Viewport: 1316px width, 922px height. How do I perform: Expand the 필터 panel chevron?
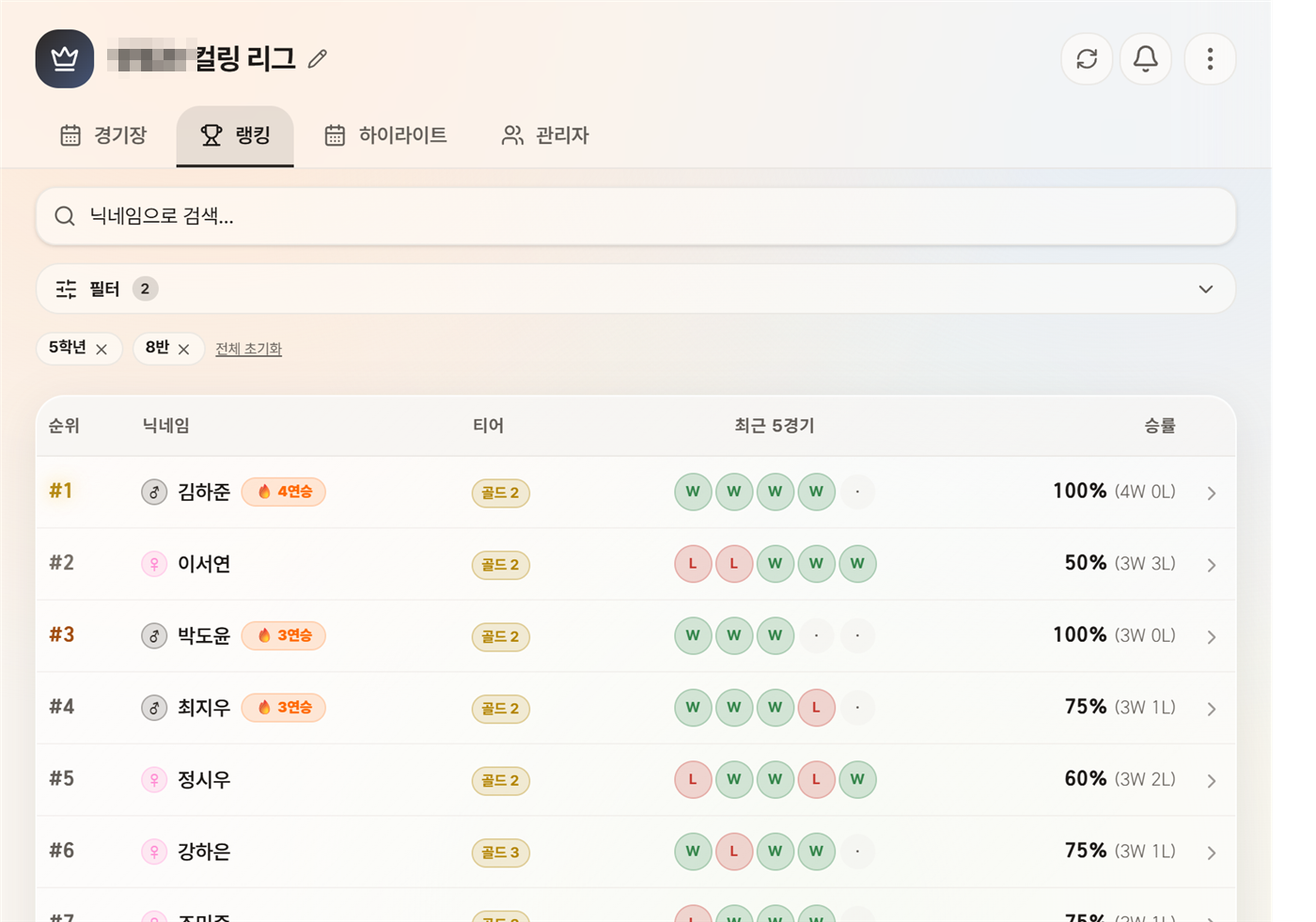tap(1206, 289)
